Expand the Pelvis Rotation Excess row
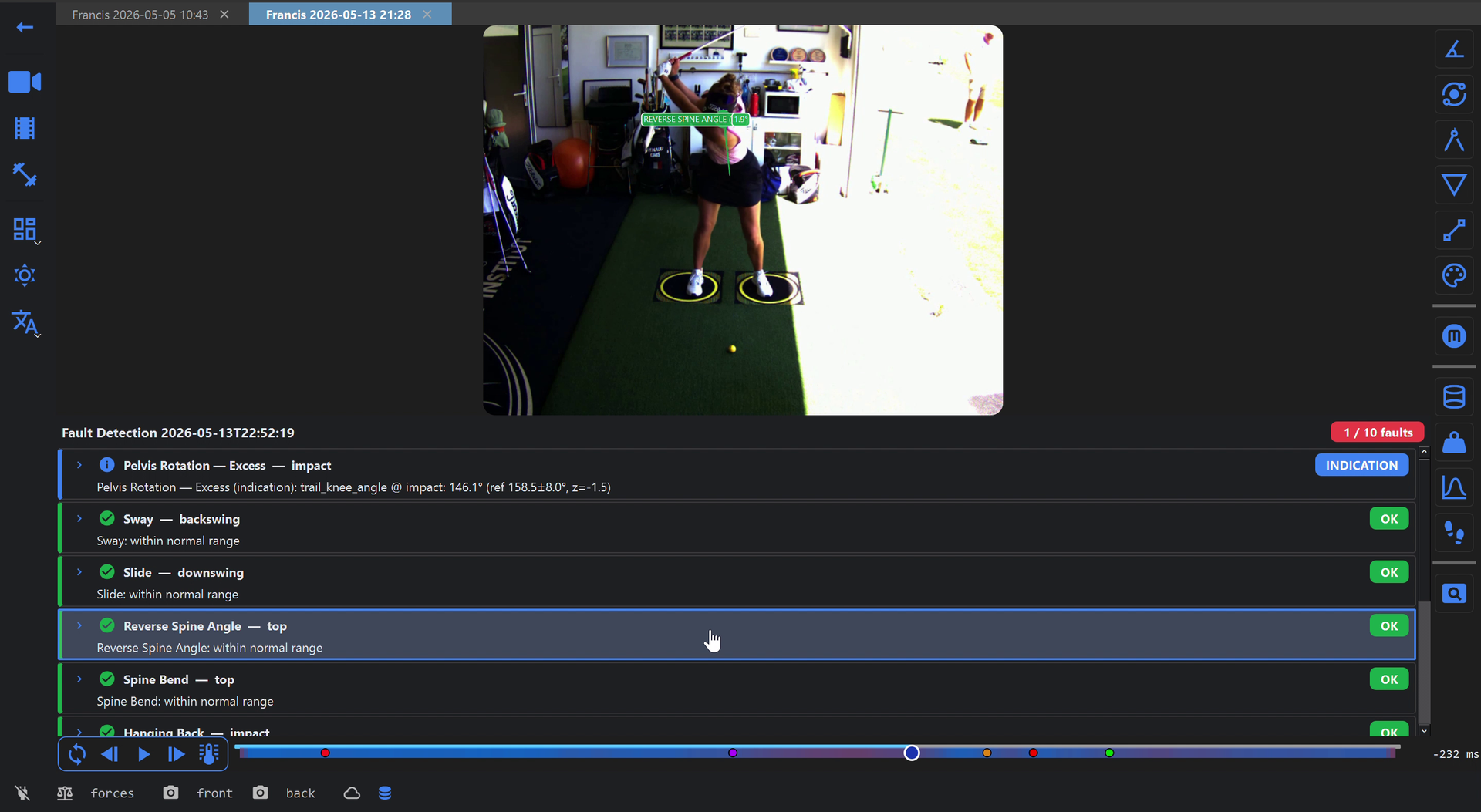Viewport: 1481px width, 812px height. pos(79,465)
